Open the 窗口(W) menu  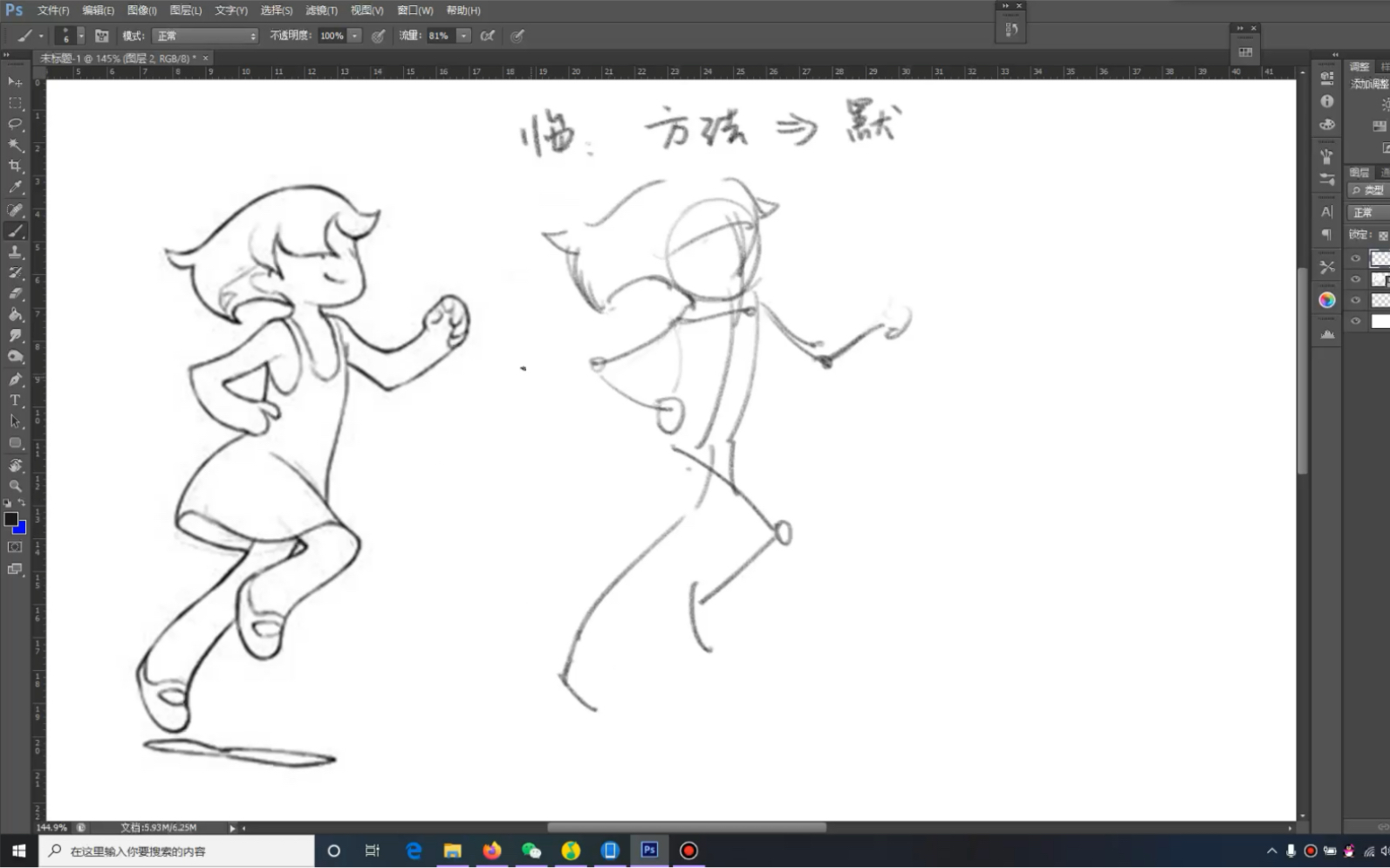point(414,10)
